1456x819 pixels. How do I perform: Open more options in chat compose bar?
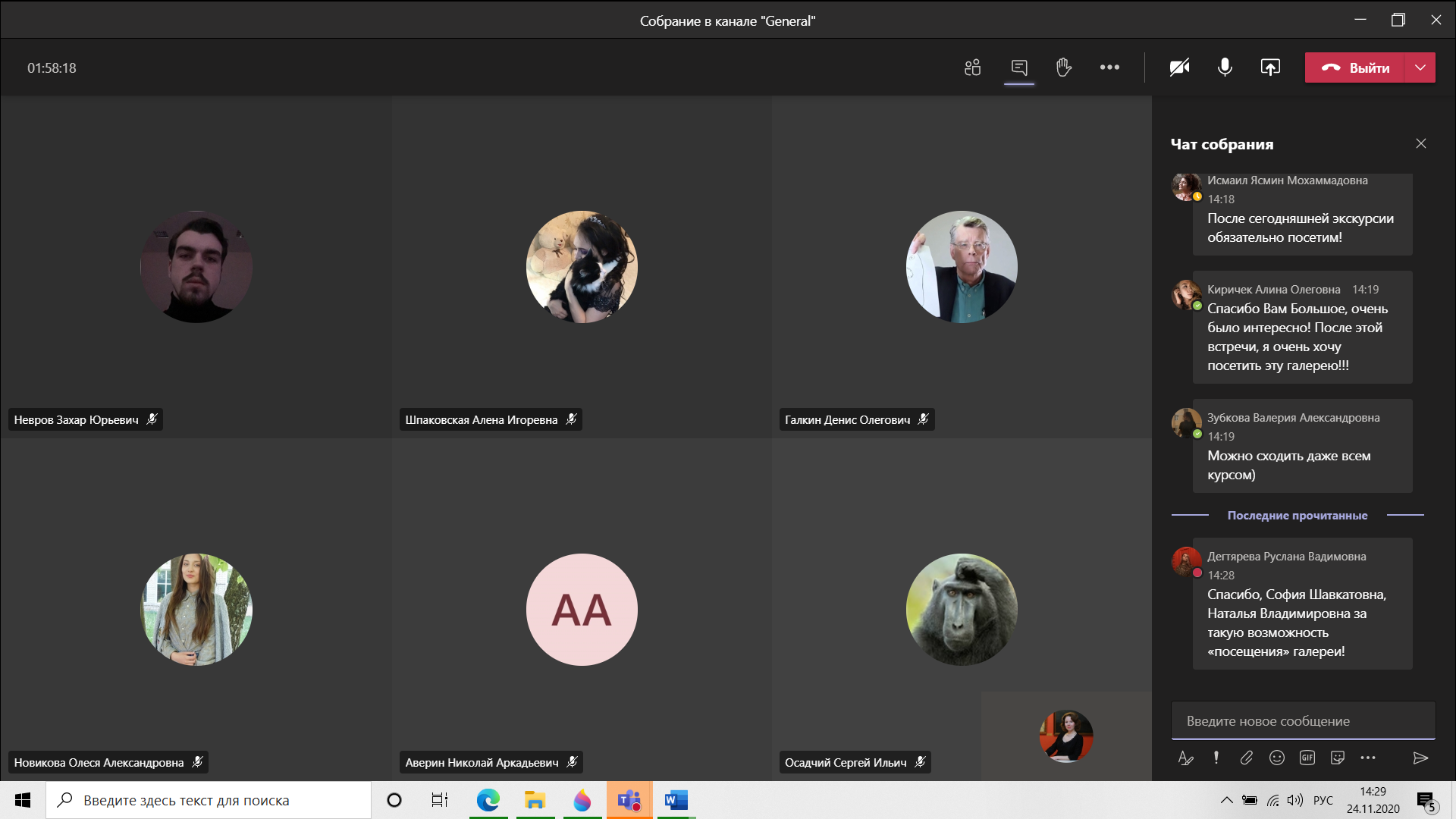click(x=1368, y=758)
